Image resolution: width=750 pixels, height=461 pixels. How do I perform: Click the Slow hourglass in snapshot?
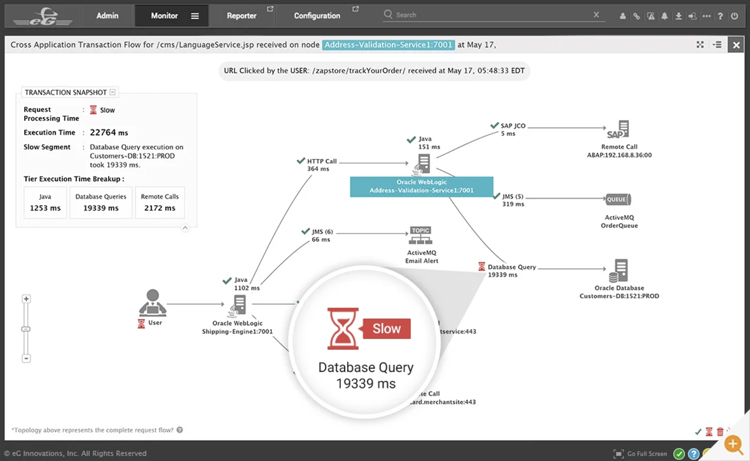tap(93, 110)
